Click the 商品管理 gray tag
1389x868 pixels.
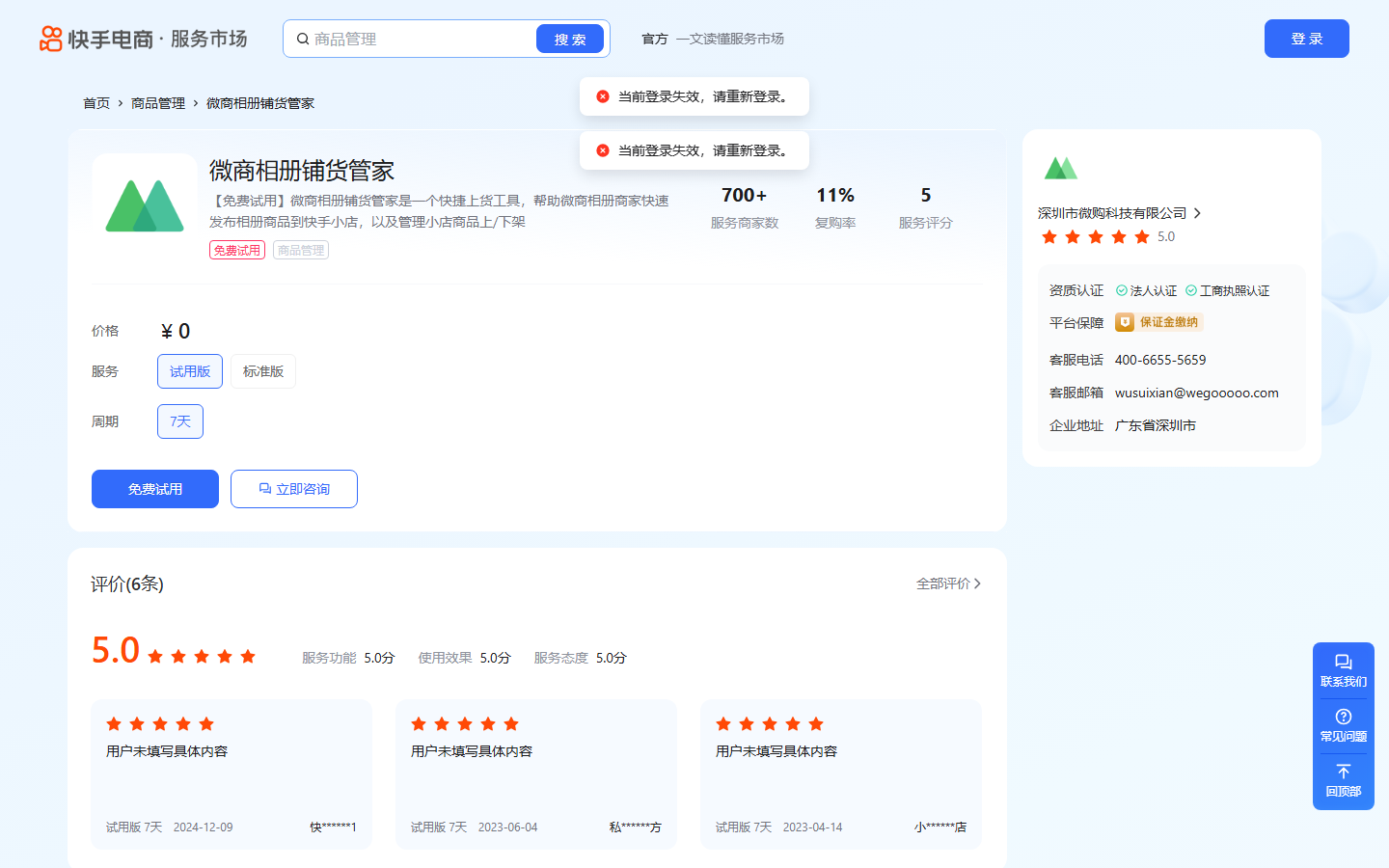click(x=301, y=250)
